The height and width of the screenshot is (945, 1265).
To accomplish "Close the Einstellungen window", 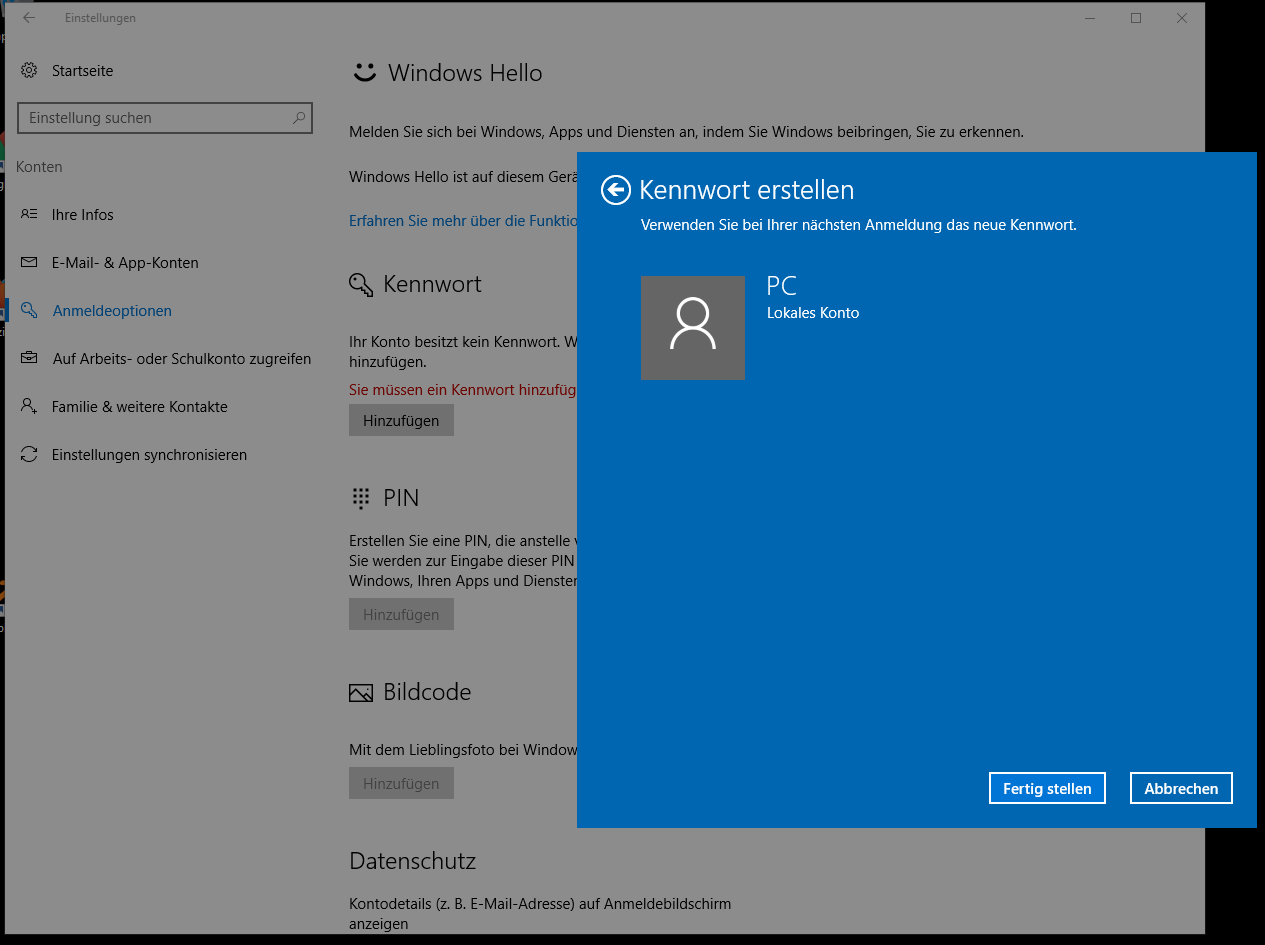I will click(1182, 18).
